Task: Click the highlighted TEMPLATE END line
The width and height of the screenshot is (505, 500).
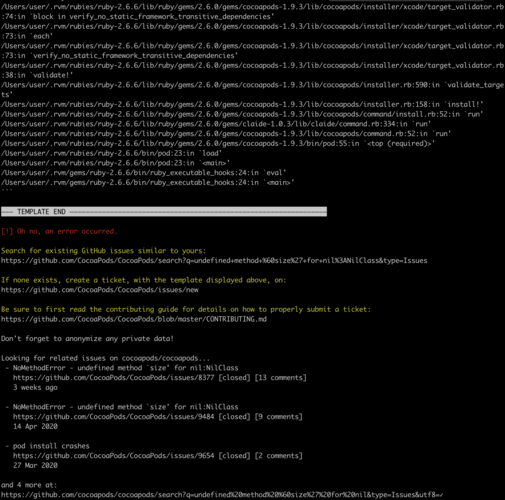Action: 164,212
